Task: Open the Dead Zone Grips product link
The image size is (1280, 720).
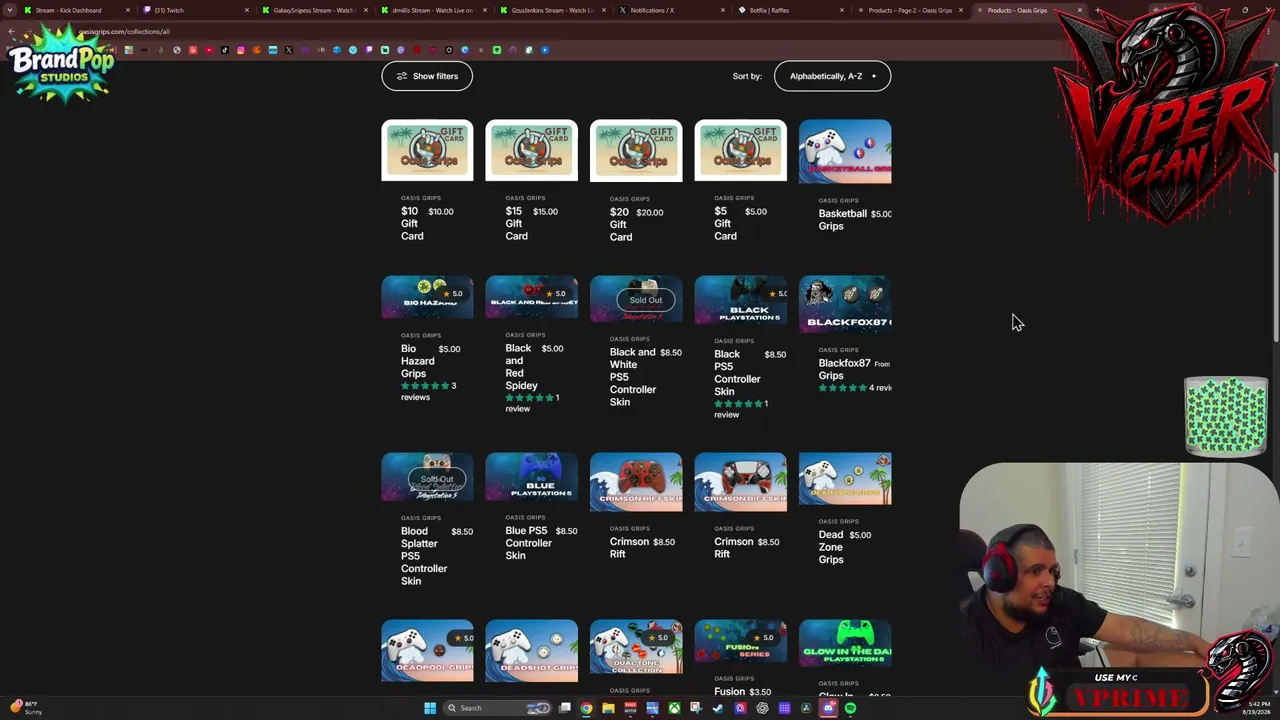Action: click(x=831, y=547)
